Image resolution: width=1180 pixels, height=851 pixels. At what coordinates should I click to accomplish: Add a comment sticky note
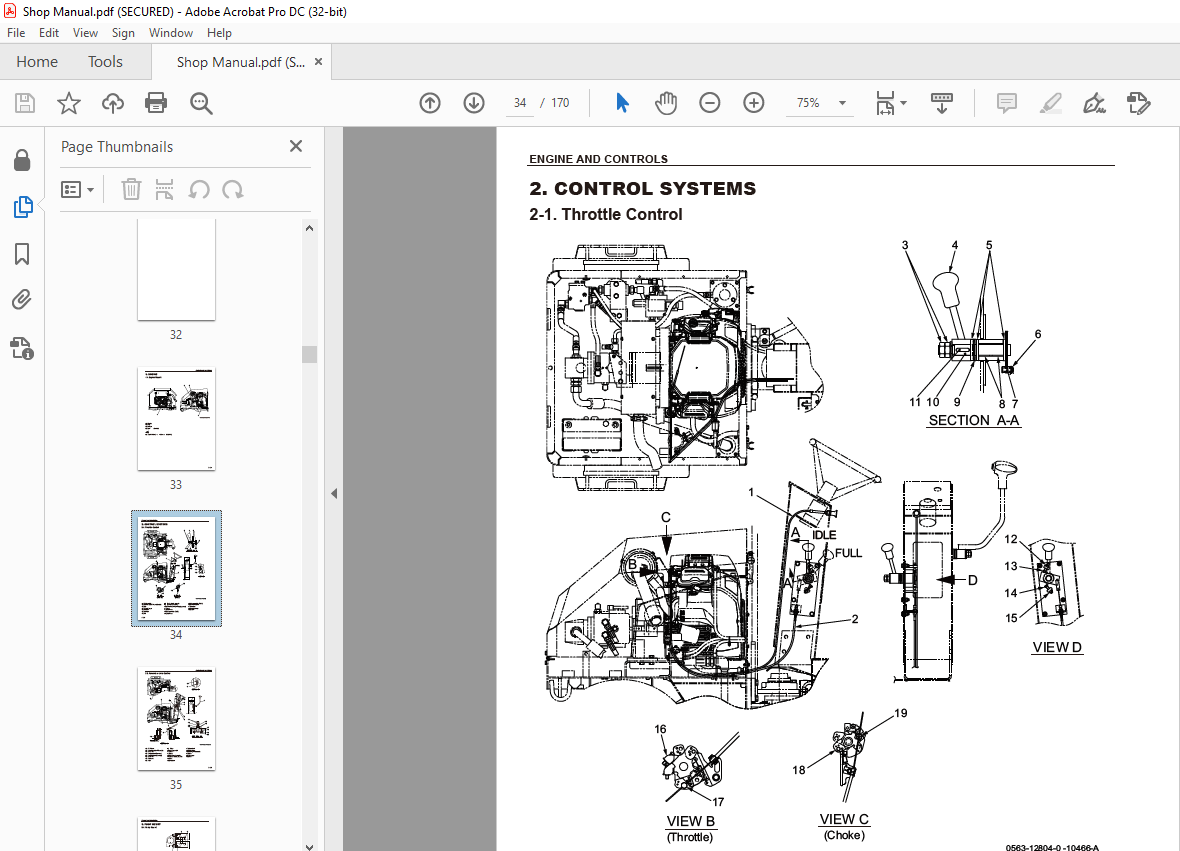(1006, 103)
